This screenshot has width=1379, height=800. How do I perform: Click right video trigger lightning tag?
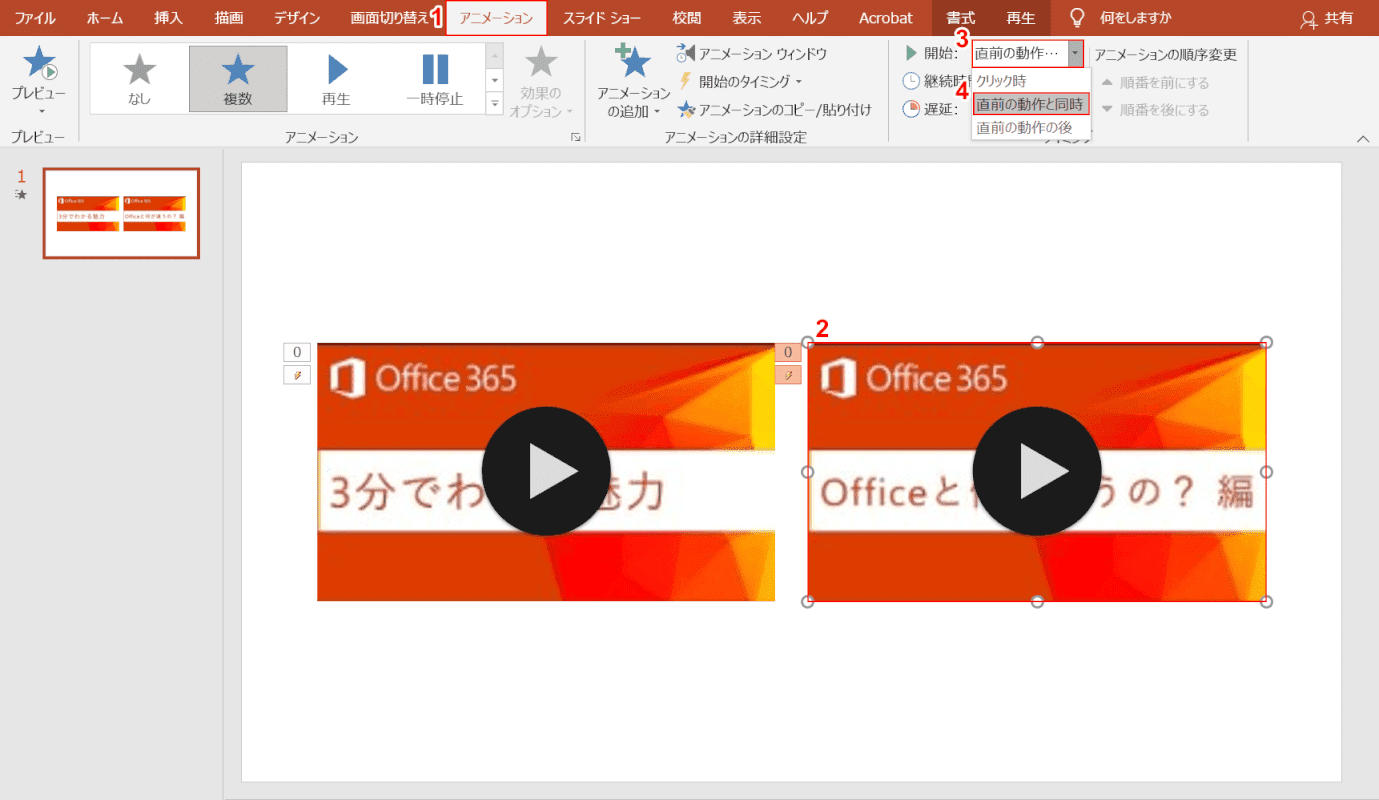[x=788, y=375]
